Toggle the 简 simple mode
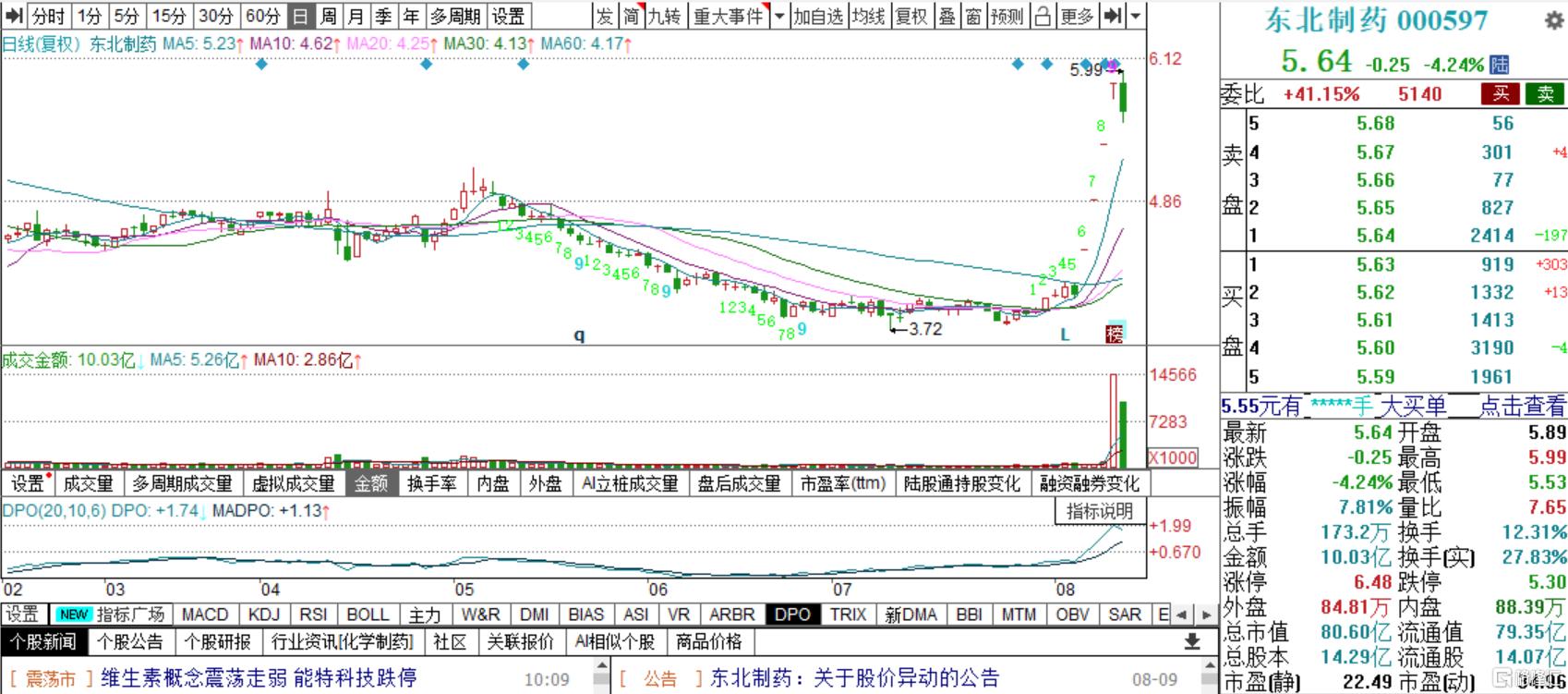The image size is (1568, 694). point(630,16)
